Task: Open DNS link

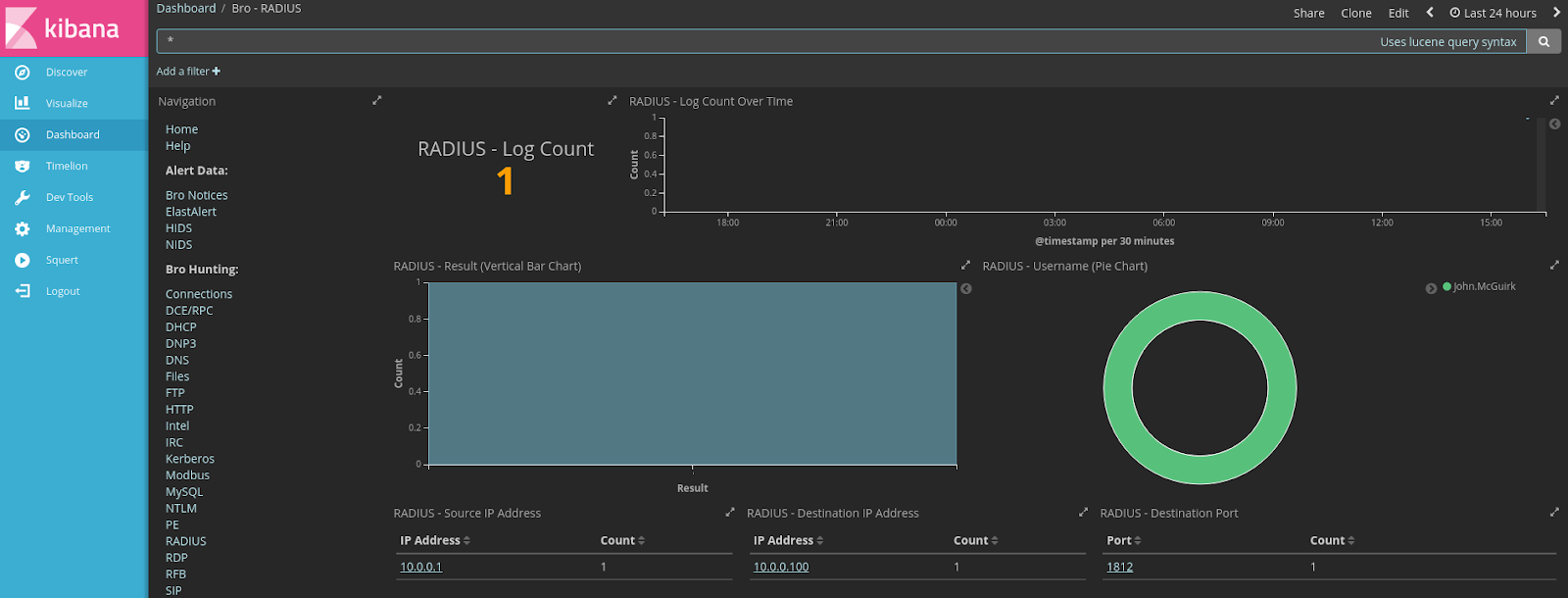Action: (x=177, y=360)
